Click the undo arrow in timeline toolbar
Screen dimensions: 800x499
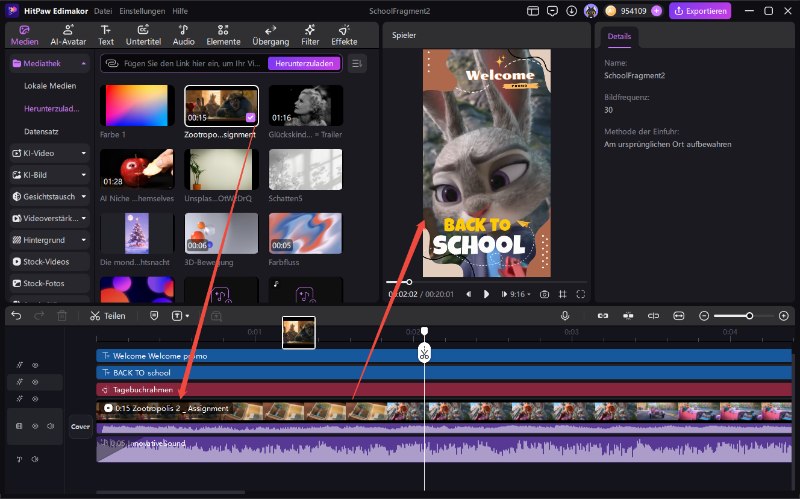coord(16,315)
